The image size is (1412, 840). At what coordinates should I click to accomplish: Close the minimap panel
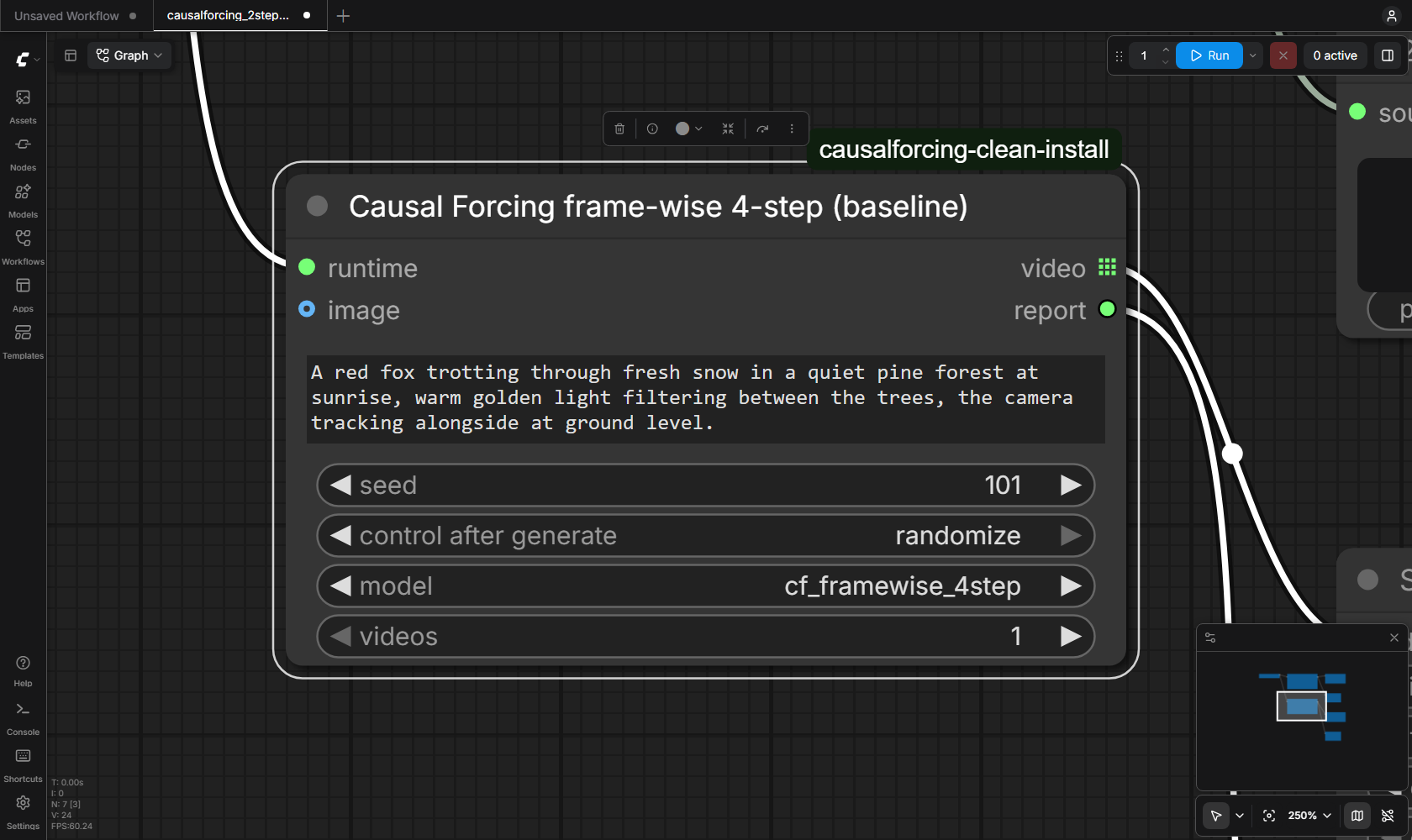(x=1394, y=638)
